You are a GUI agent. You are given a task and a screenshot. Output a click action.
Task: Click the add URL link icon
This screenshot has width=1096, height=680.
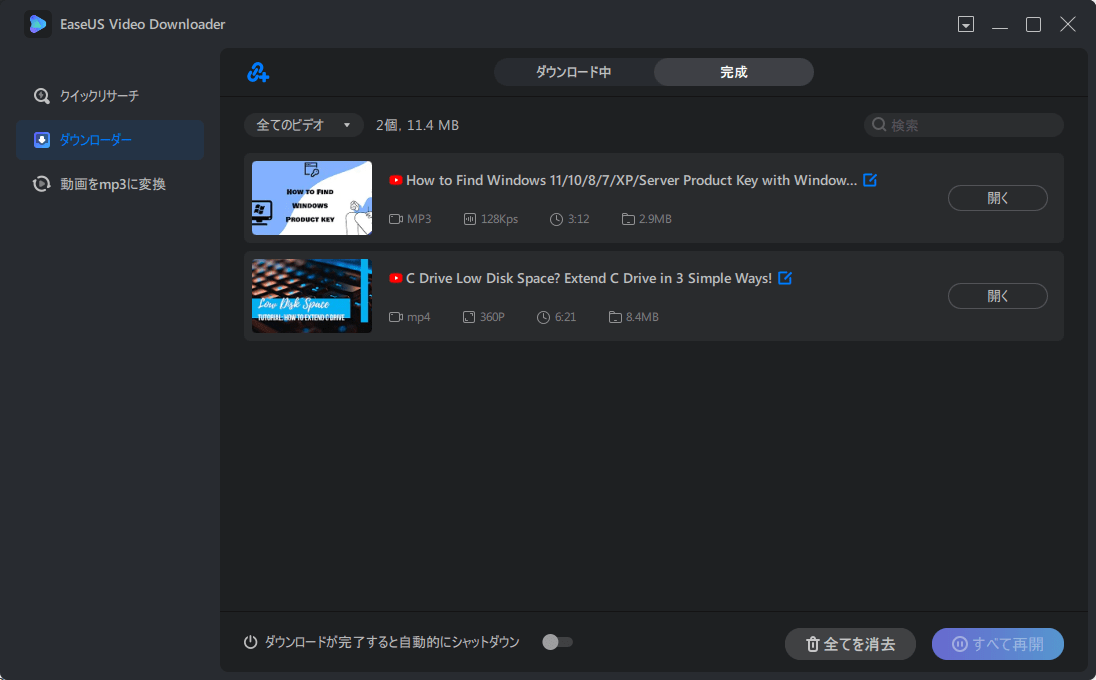click(x=258, y=72)
